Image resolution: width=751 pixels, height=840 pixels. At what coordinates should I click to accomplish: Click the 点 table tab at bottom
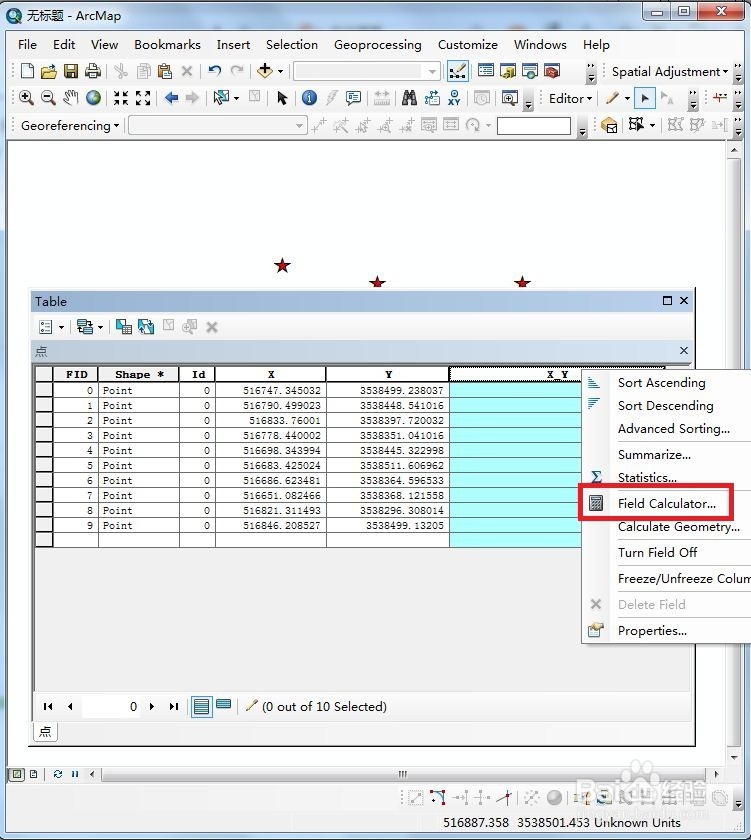(45, 732)
